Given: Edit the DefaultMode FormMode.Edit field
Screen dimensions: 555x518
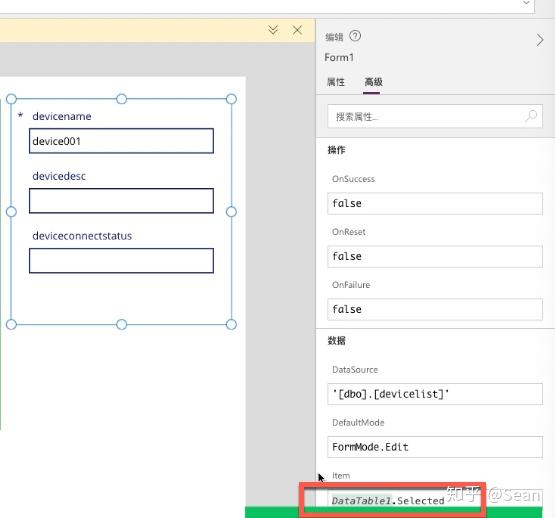Looking at the screenshot, I should coord(435,447).
